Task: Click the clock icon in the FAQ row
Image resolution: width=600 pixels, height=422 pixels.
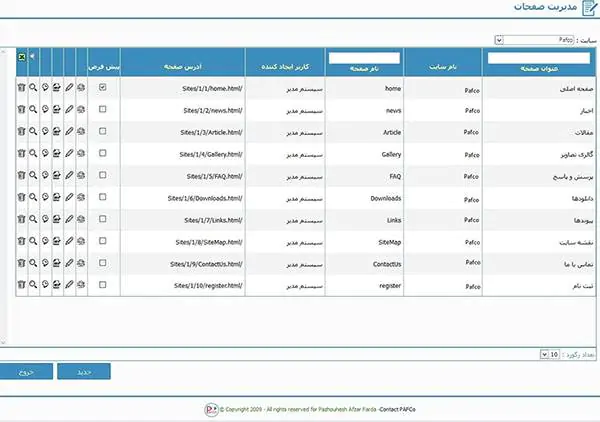Action: (x=45, y=175)
